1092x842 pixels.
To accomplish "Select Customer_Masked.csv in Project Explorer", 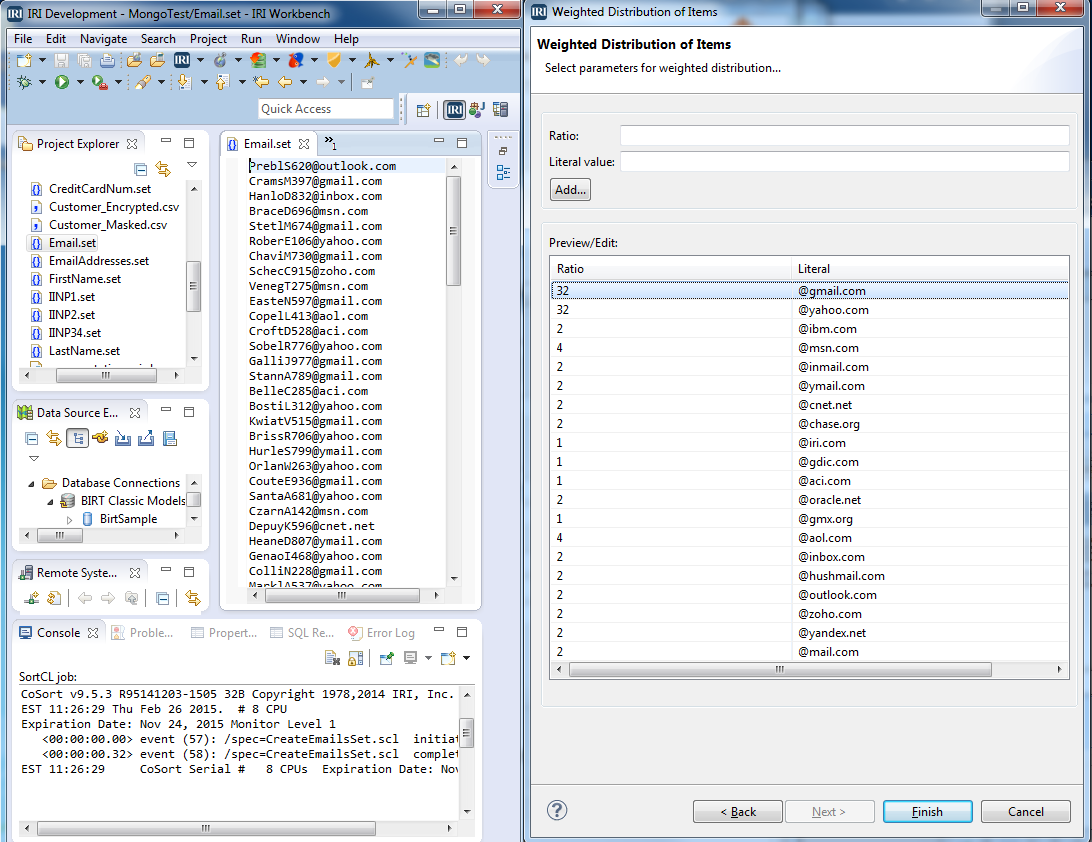I will (108, 225).
